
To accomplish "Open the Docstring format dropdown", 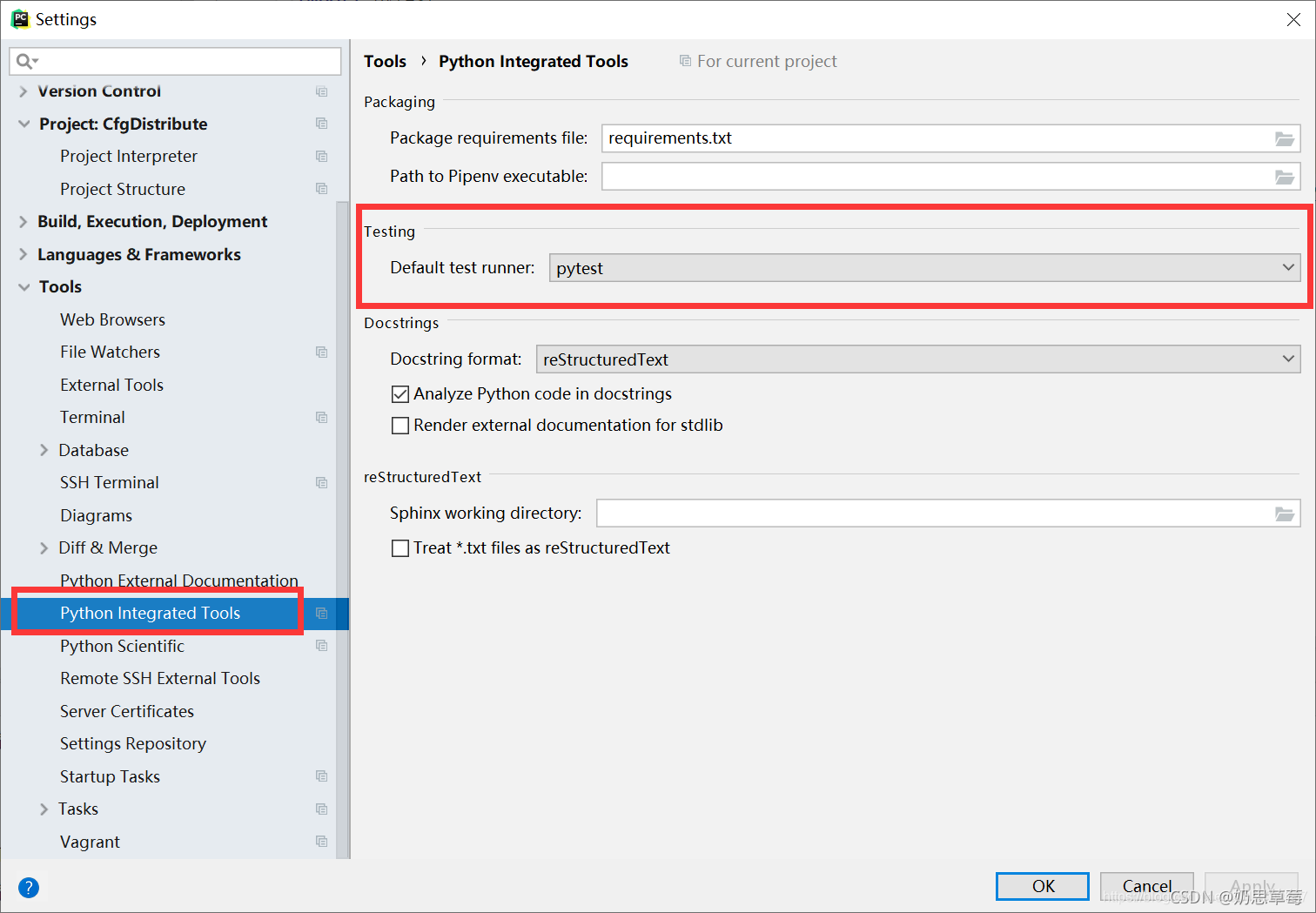I will 918,359.
